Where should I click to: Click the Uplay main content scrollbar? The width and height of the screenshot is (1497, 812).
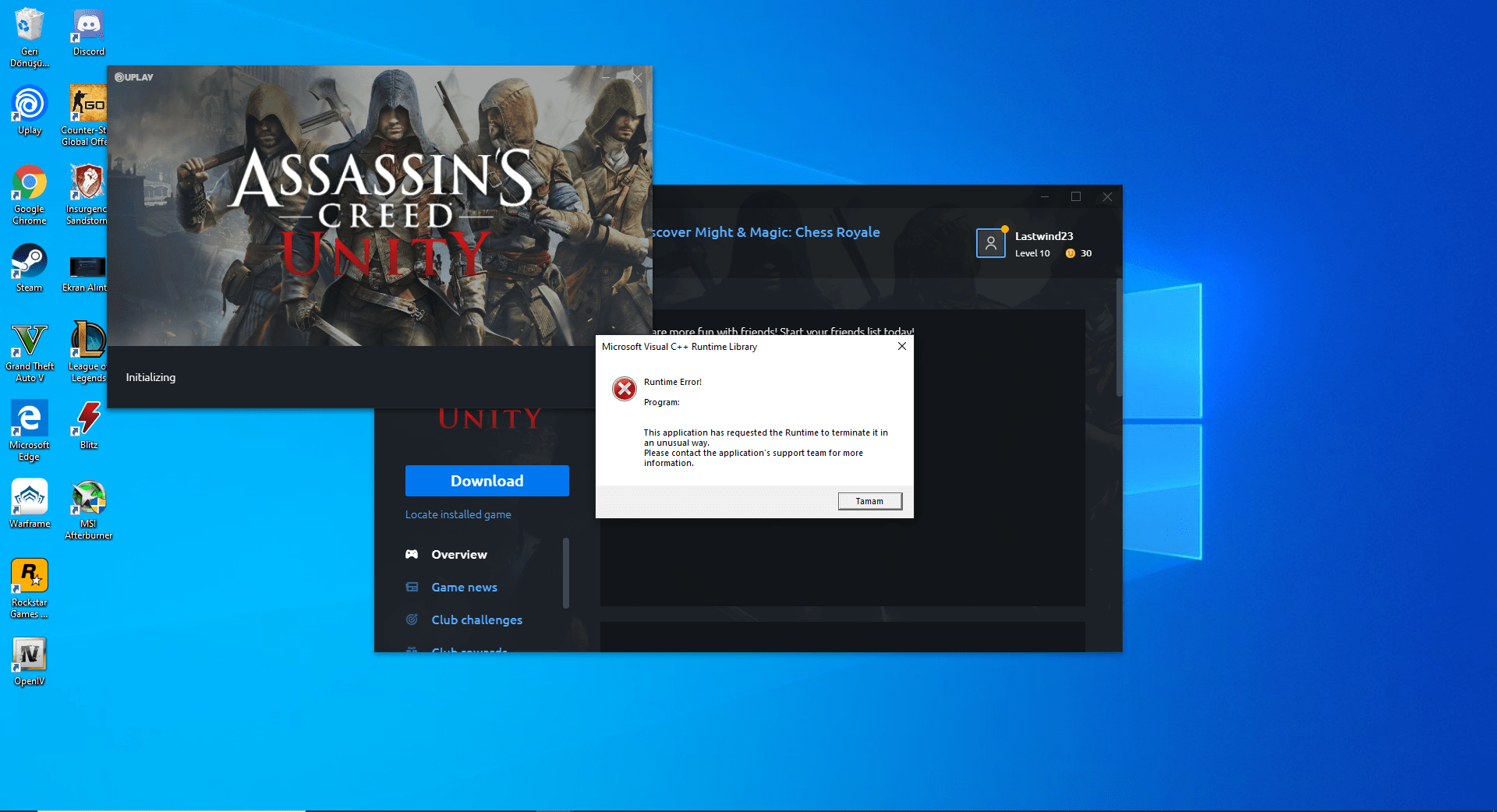tap(1119, 337)
